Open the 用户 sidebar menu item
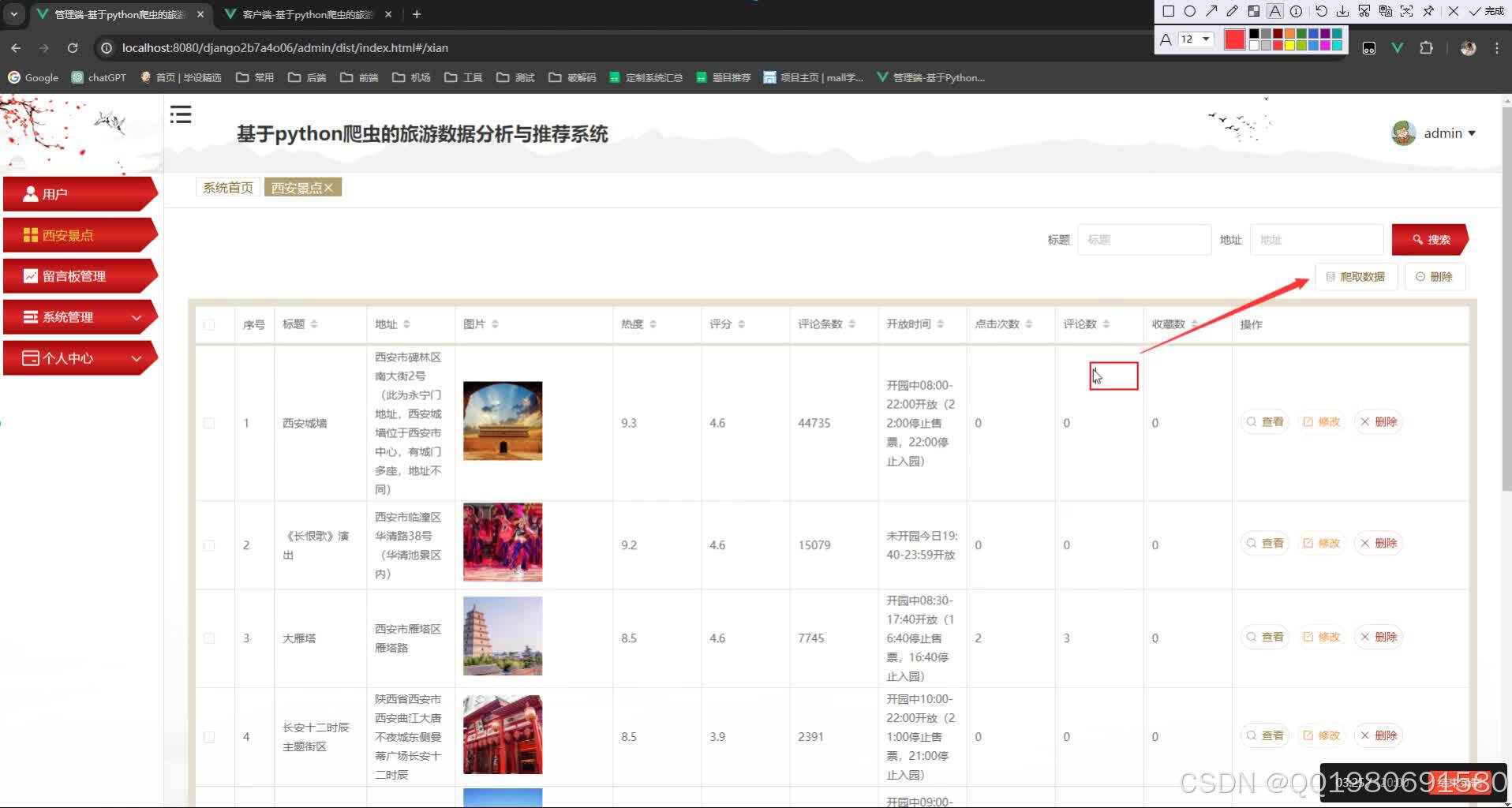The height and width of the screenshot is (808, 1512). [79, 194]
